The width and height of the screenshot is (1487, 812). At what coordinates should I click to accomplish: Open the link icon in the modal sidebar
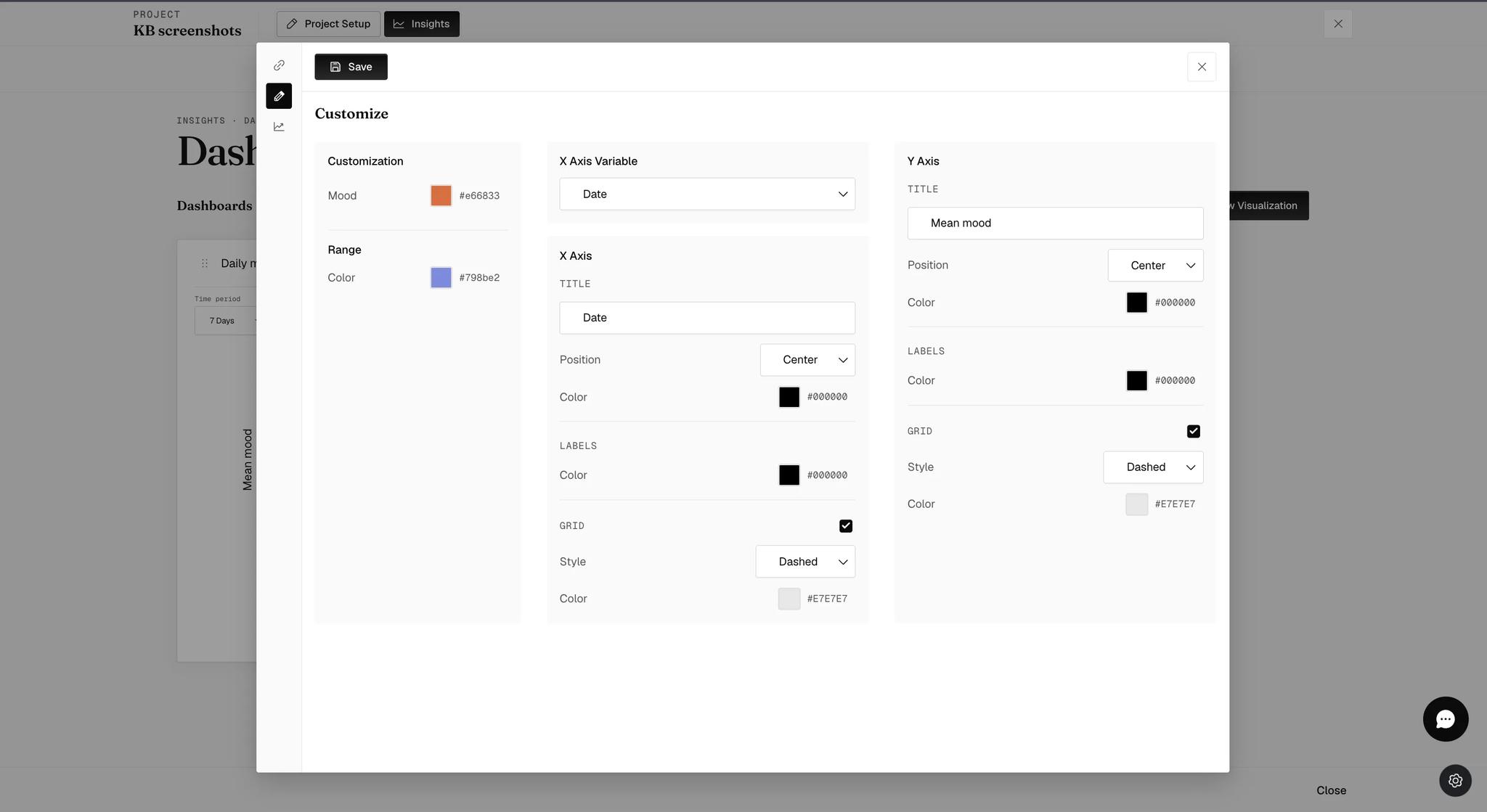[279, 65]
